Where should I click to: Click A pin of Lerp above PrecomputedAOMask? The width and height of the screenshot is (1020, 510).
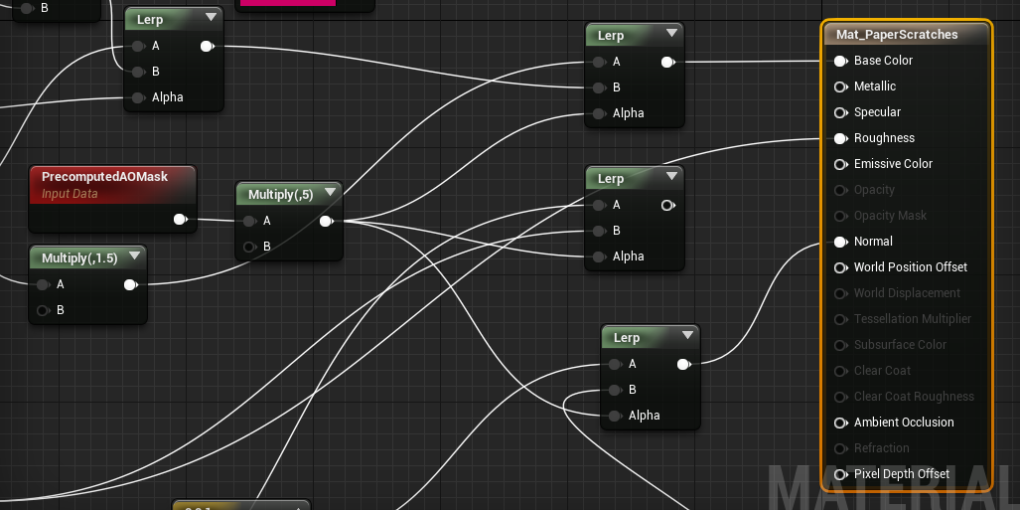click(x=137, y=46)
